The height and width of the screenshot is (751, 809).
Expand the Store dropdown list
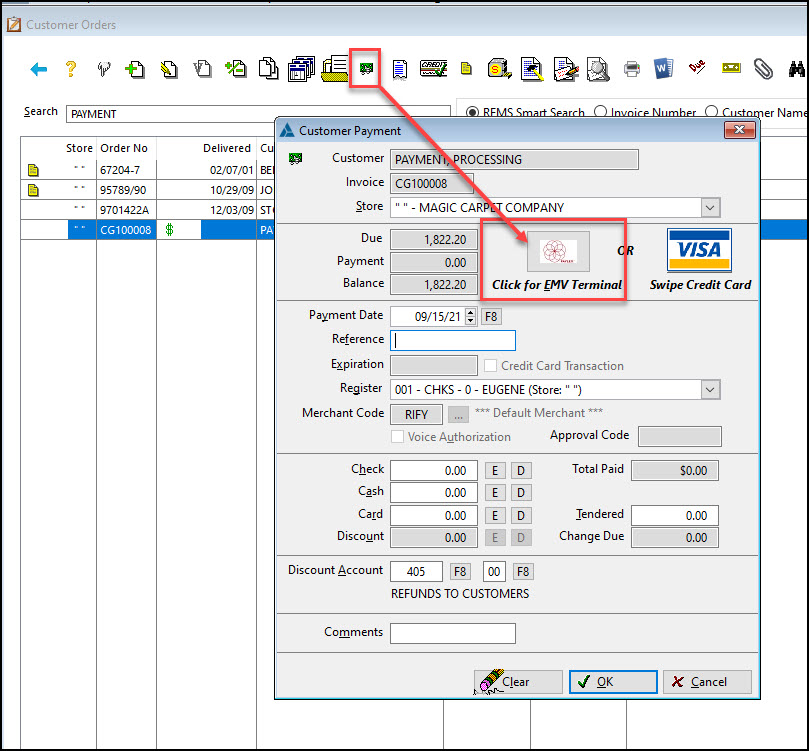tap(710, 208)
